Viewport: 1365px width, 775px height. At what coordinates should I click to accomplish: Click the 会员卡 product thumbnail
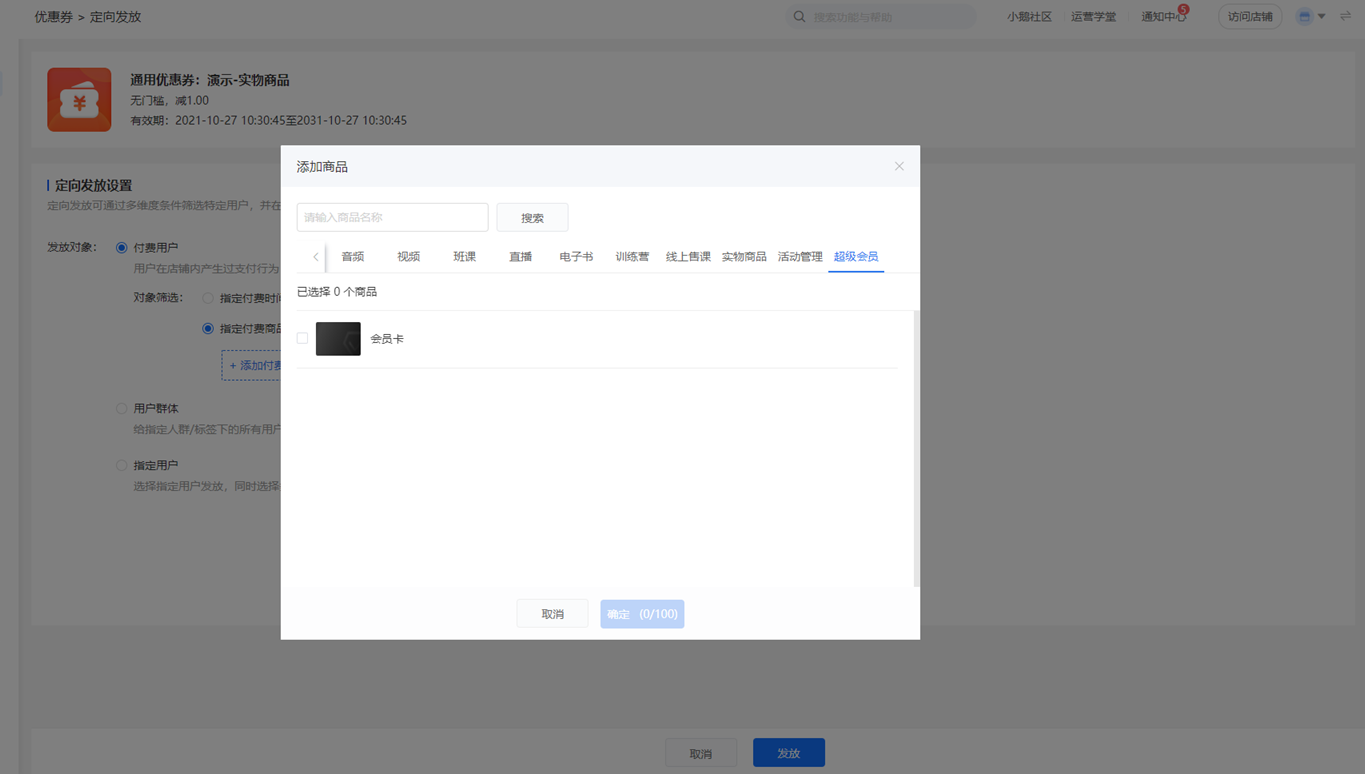click(338, 339)
